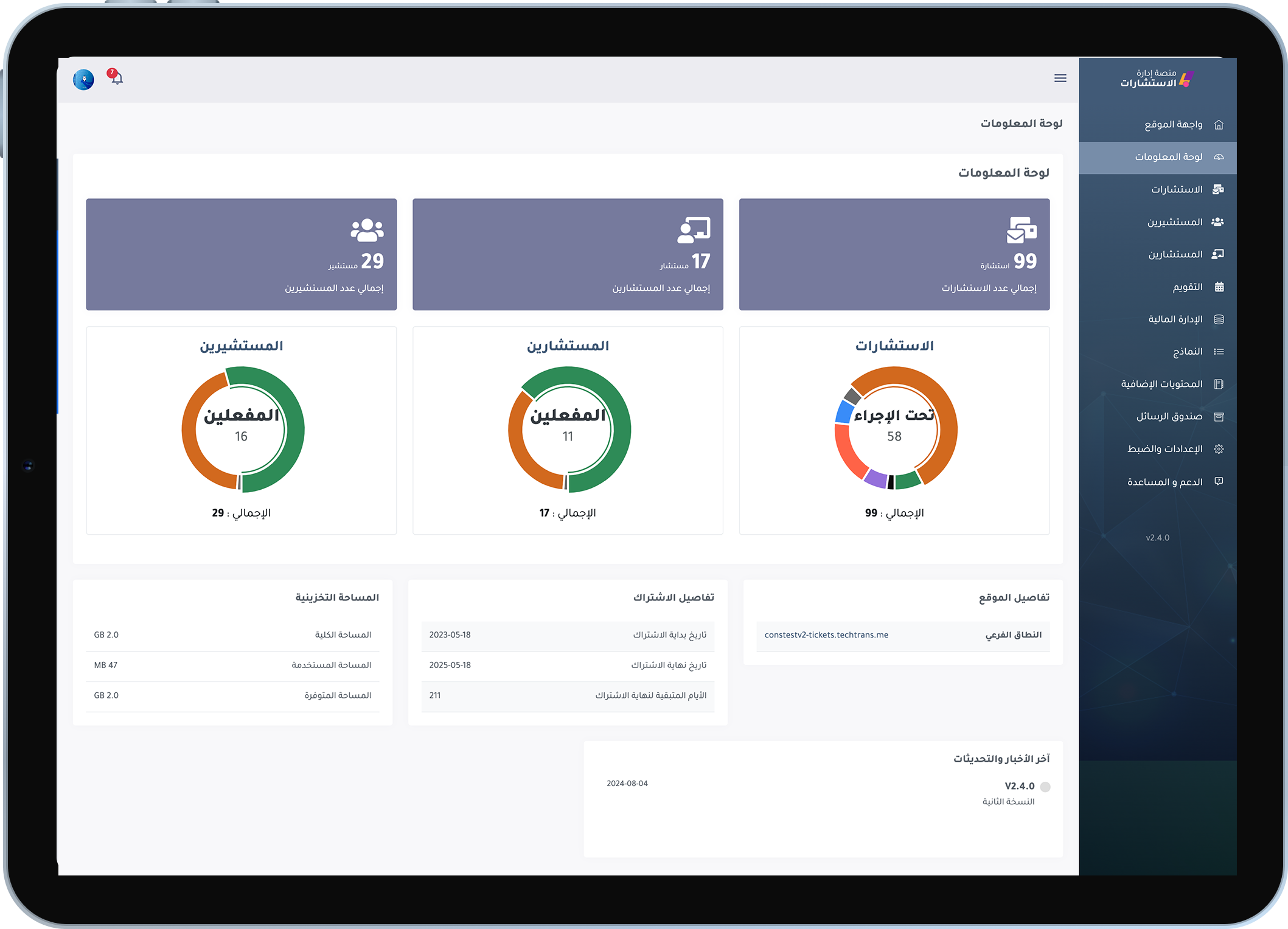
Task: Expand the النماذج sidebar section
Action: click(1158, 352)
